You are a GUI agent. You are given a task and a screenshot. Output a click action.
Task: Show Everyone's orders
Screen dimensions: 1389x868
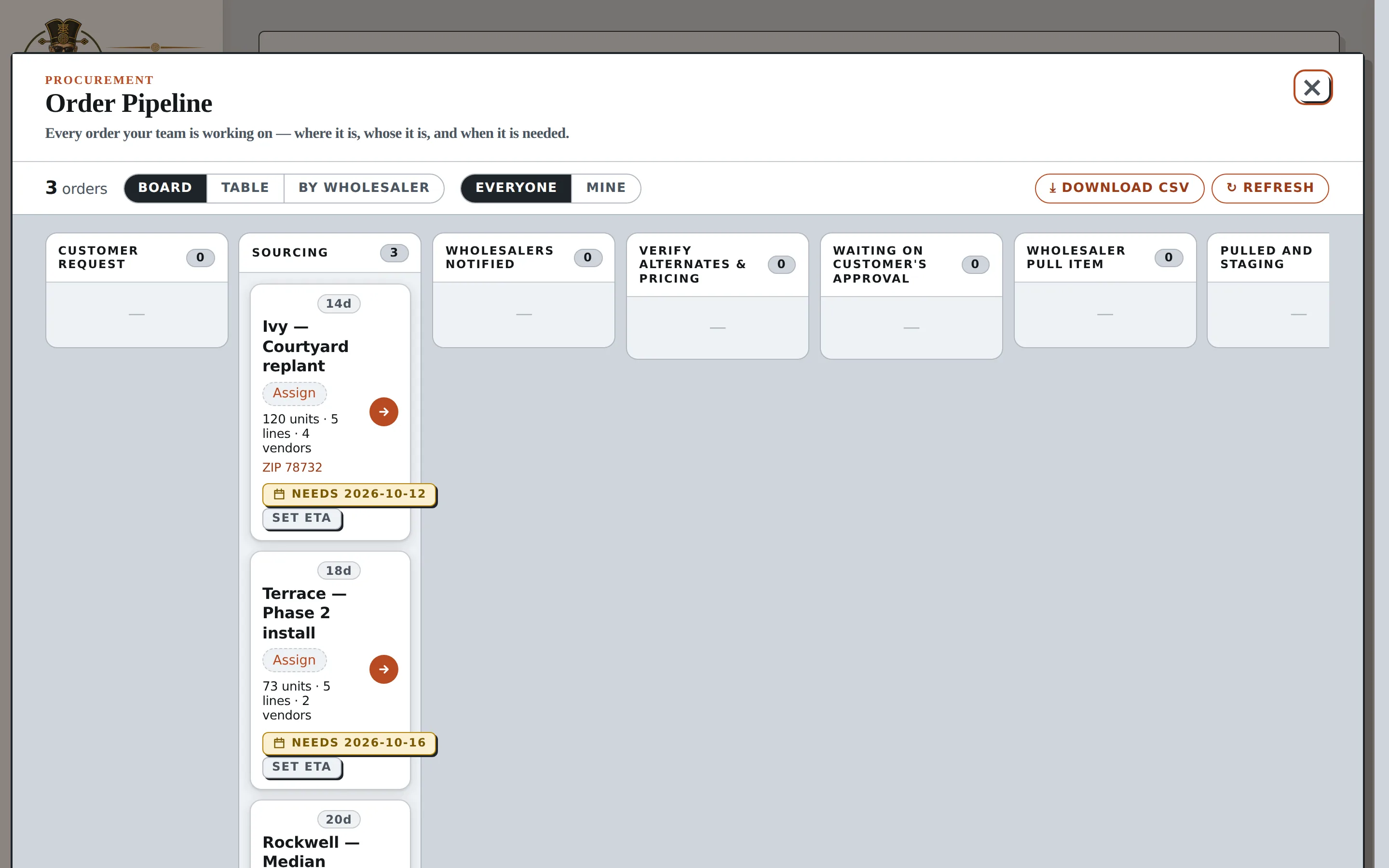click(x=516, y=188)
